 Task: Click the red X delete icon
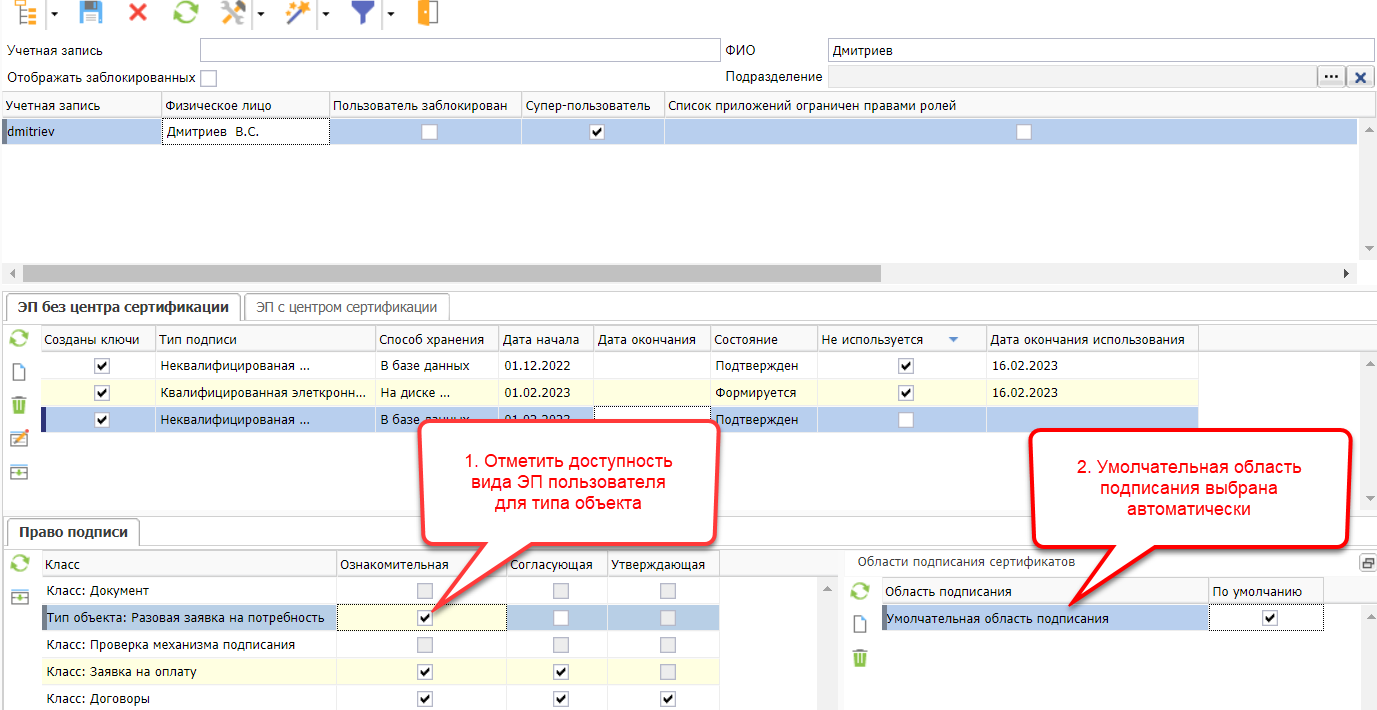coord(138,12)
